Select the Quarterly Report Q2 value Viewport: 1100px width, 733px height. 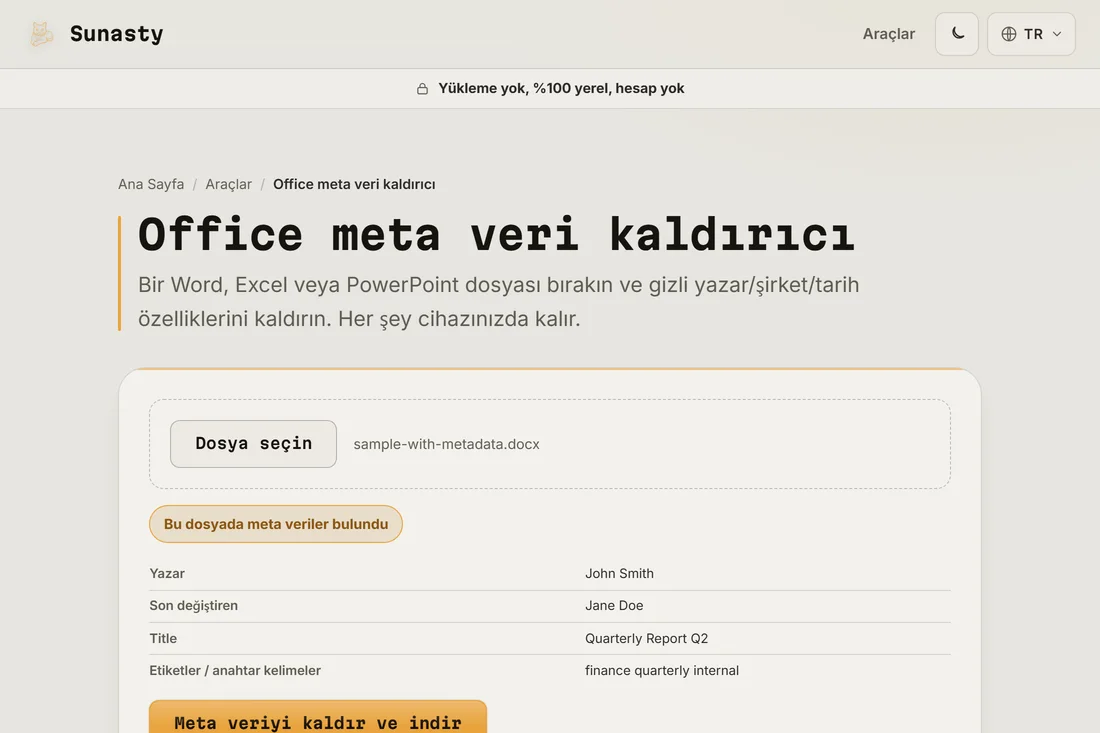[x=647, y=638]
